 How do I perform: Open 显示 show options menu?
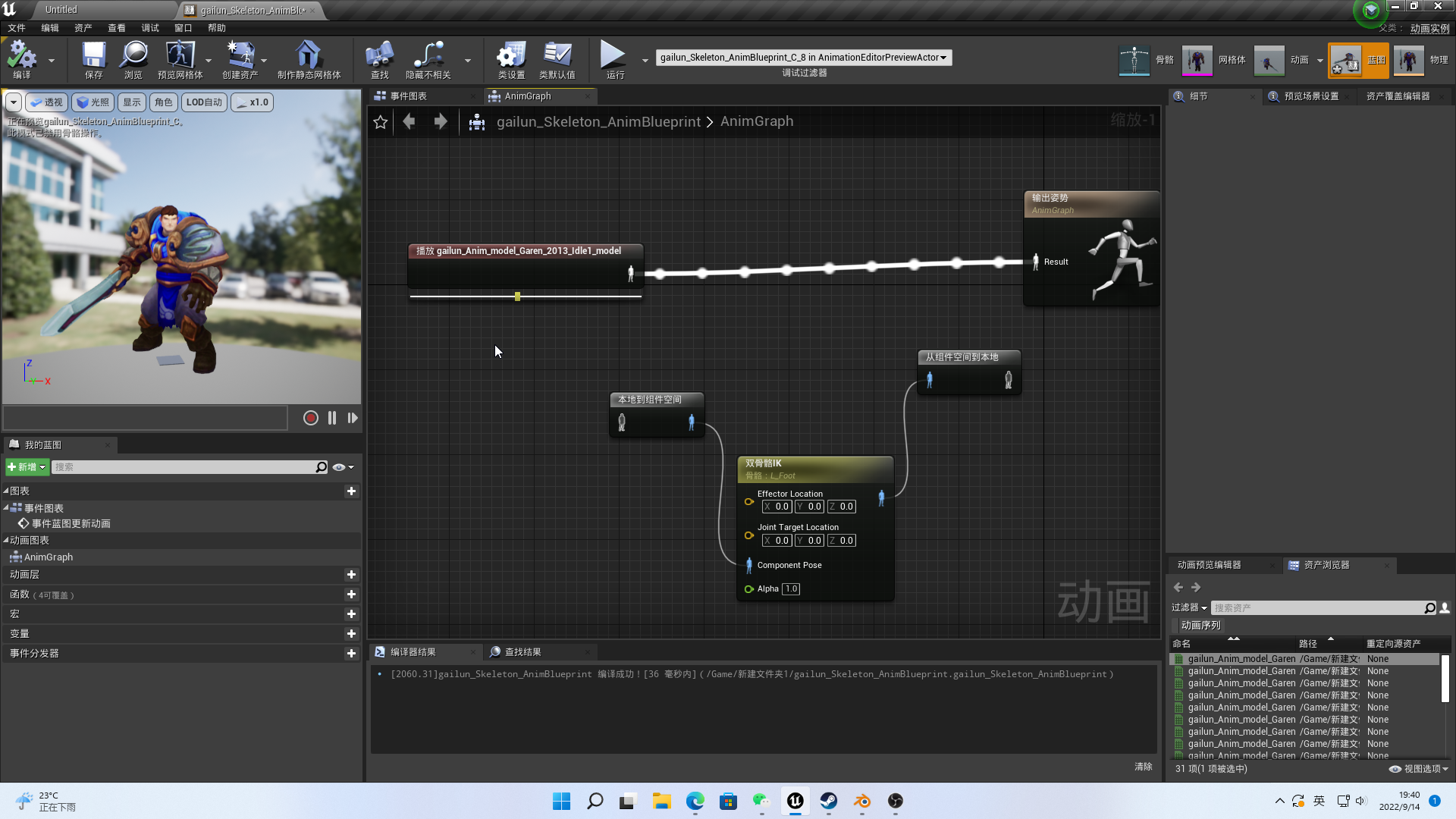[132, 102]
